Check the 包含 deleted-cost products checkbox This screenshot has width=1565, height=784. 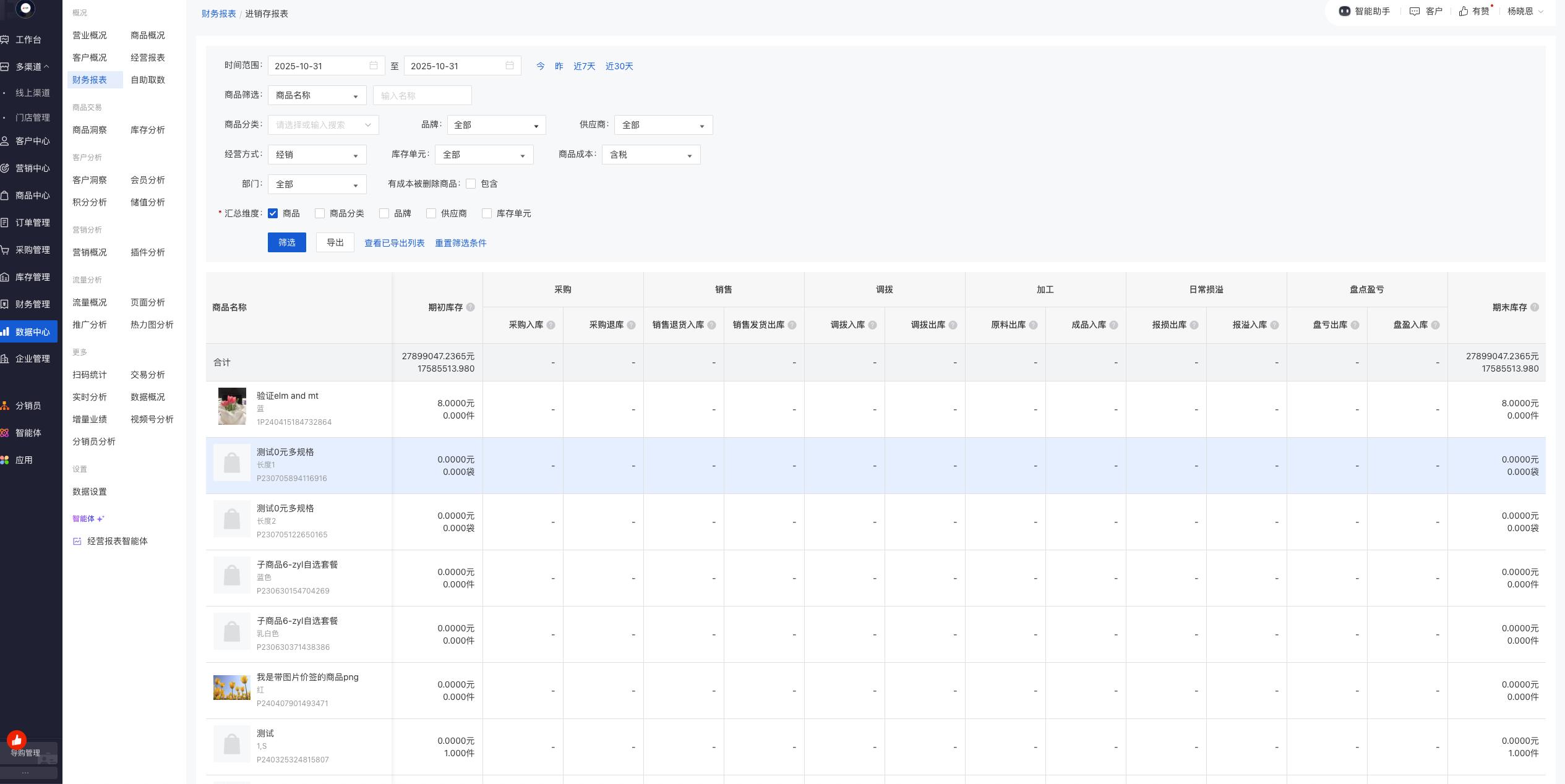click(471, 184)
